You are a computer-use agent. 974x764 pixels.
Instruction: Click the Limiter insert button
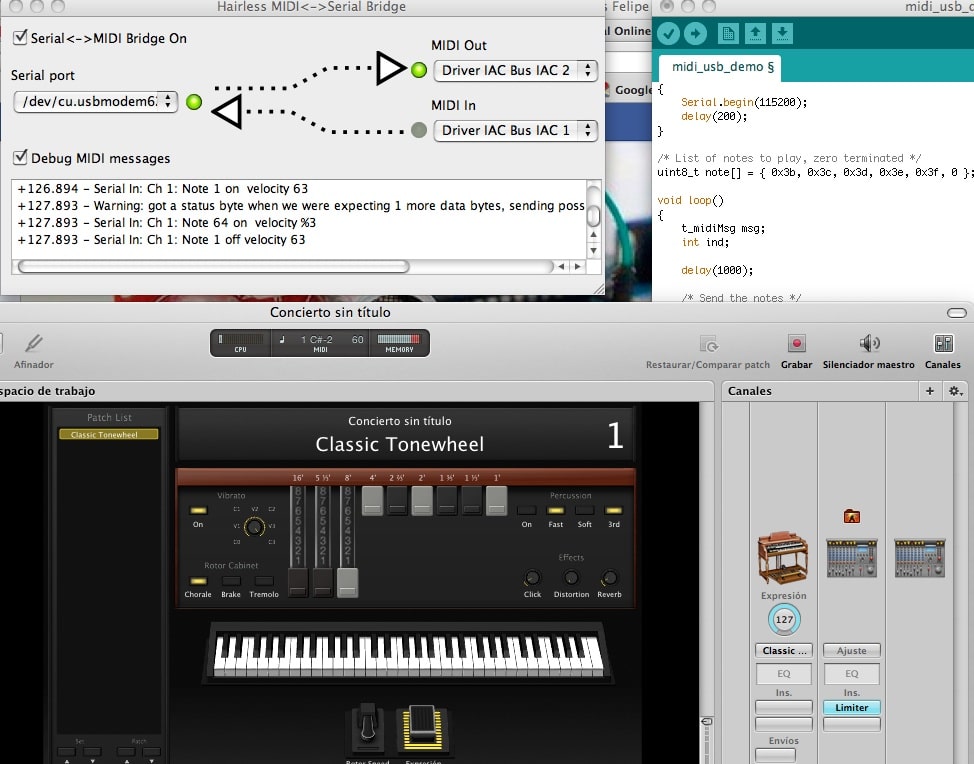point(852,707)
